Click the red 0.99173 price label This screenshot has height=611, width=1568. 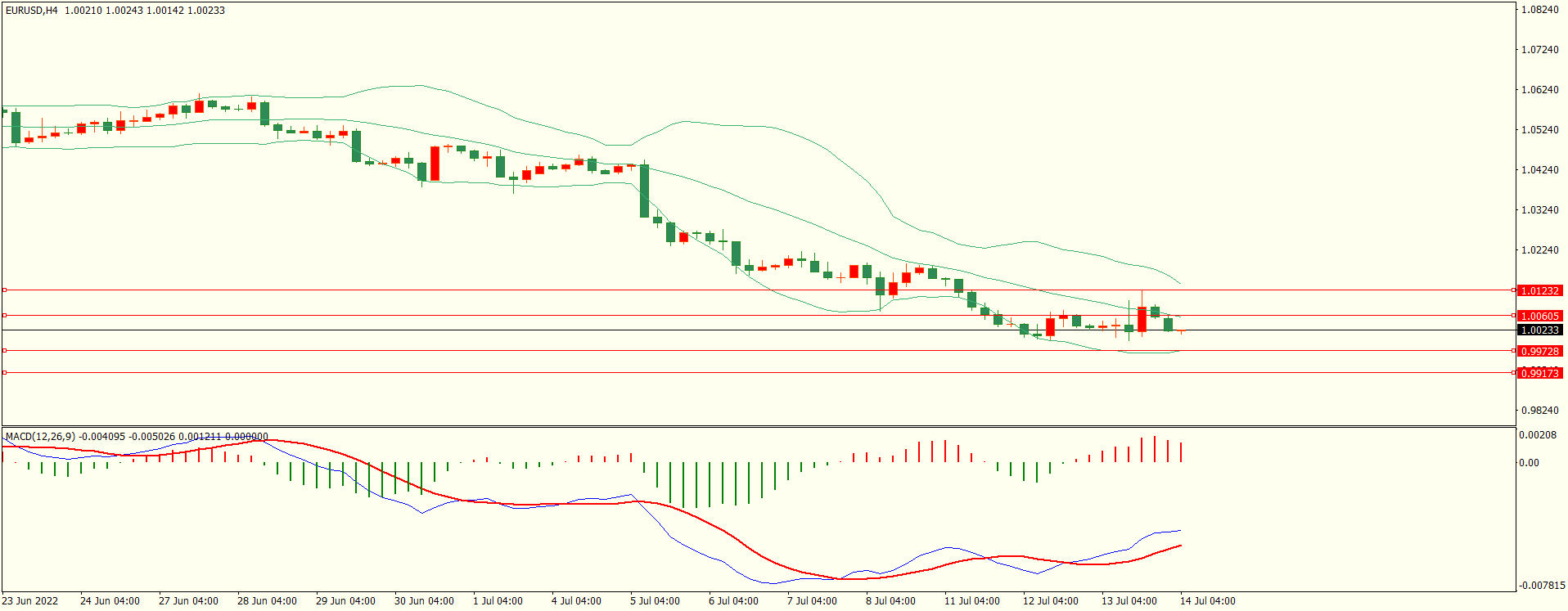[x=1539, y=373]
